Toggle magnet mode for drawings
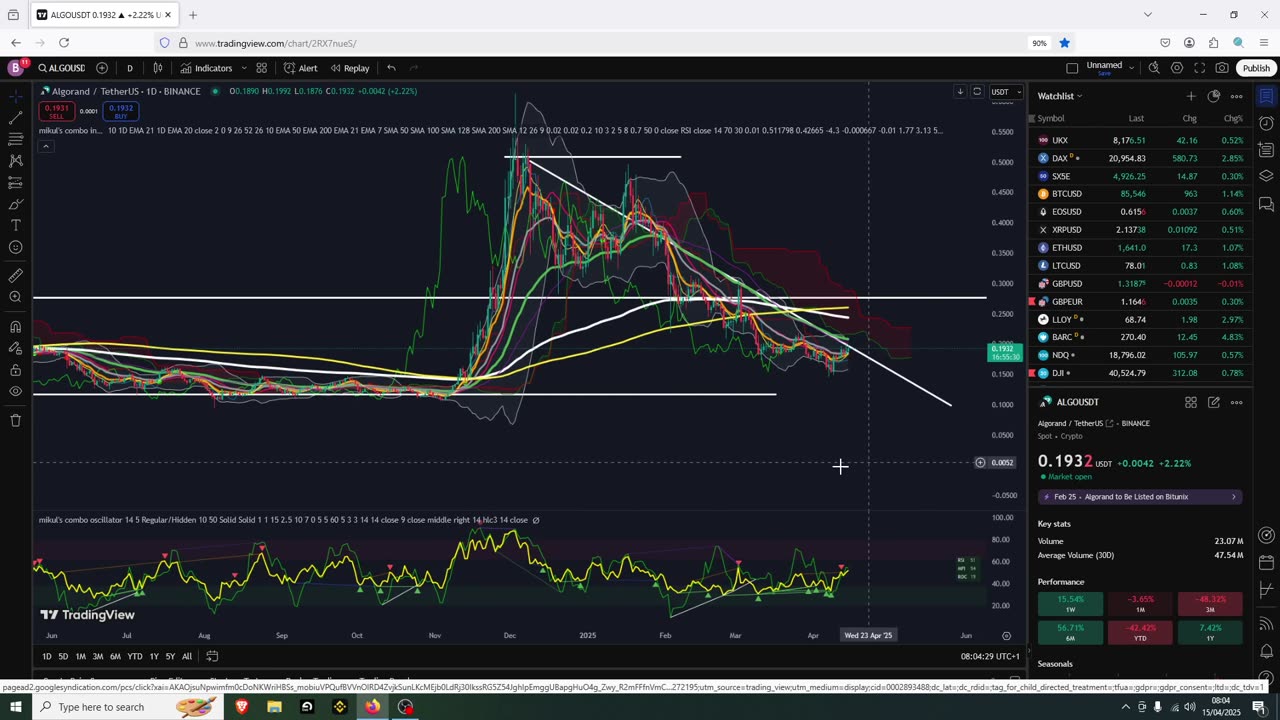Screen dimensions: 1280x720 pos(15,326)
